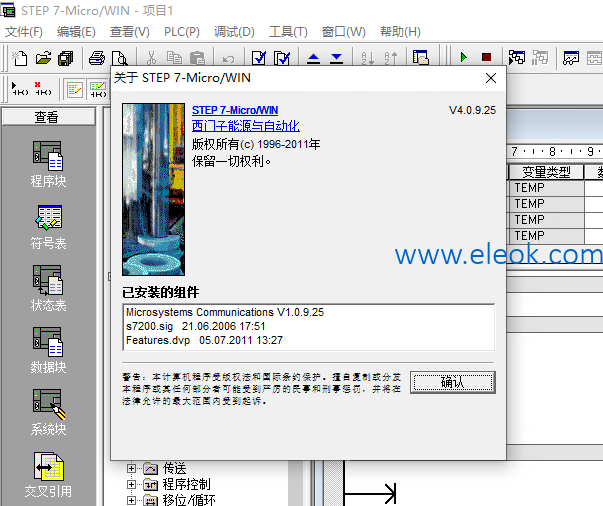603x506 pixels.
Task: Expand the 传送 tree folder
Action: (x=131, y=468)
